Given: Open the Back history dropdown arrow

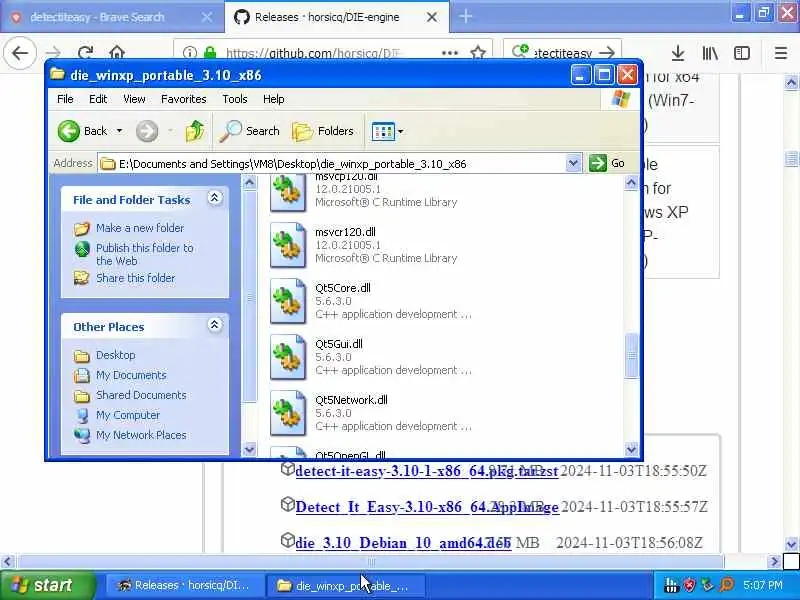Looking at the screenshot, I should click(119, 131).
